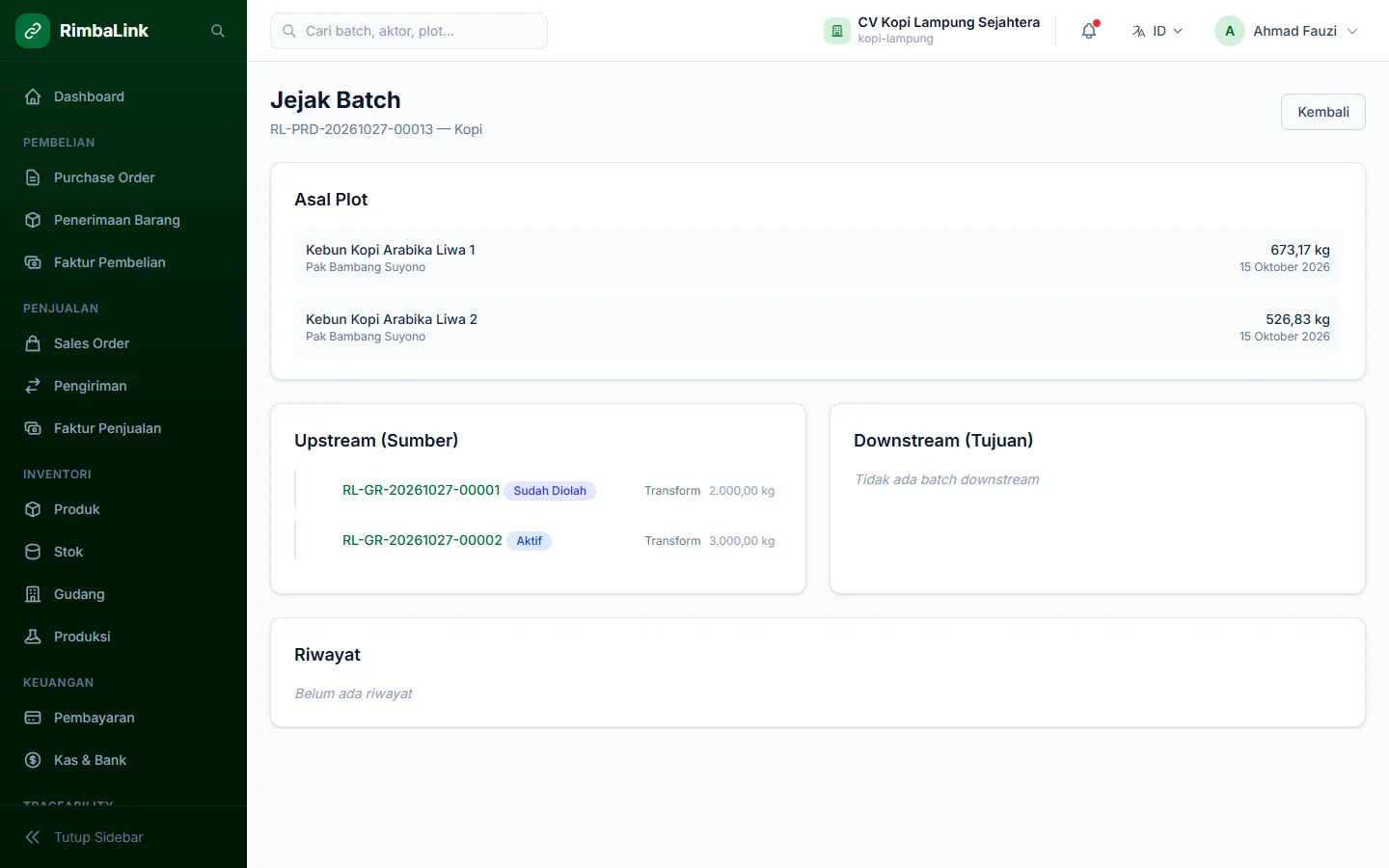Click the Kas & Bank dollar icon
Image resolution: width=1389 pixels, height=868 pixels.
click(33, 760)
